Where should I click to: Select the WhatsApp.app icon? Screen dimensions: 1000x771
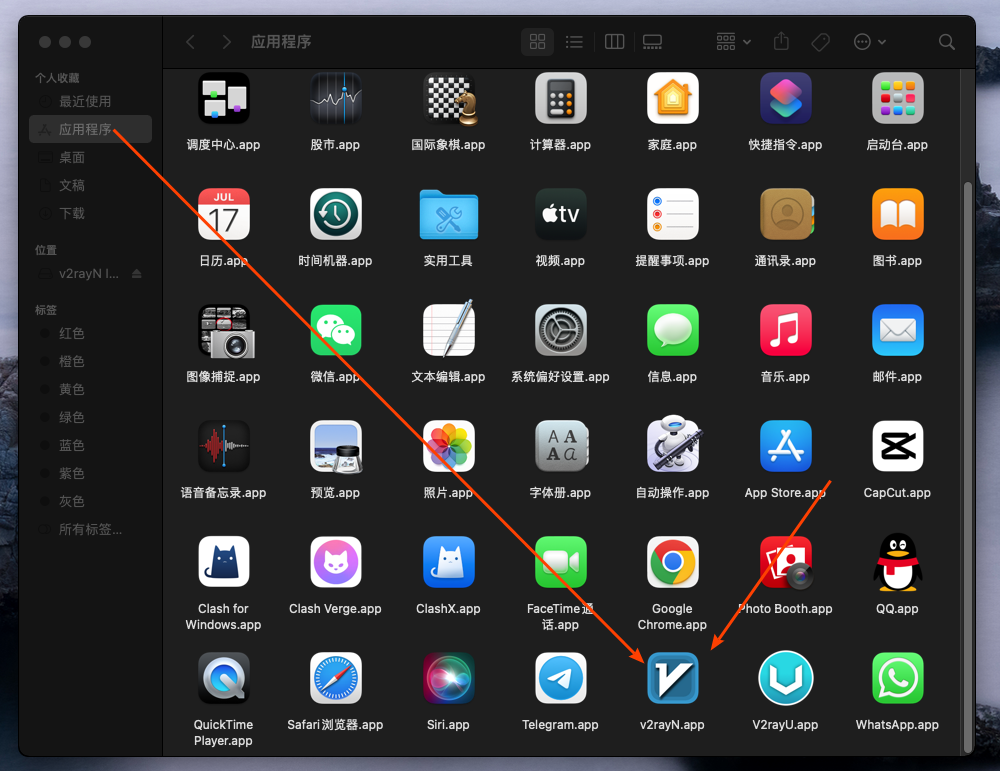coord(897,678)
